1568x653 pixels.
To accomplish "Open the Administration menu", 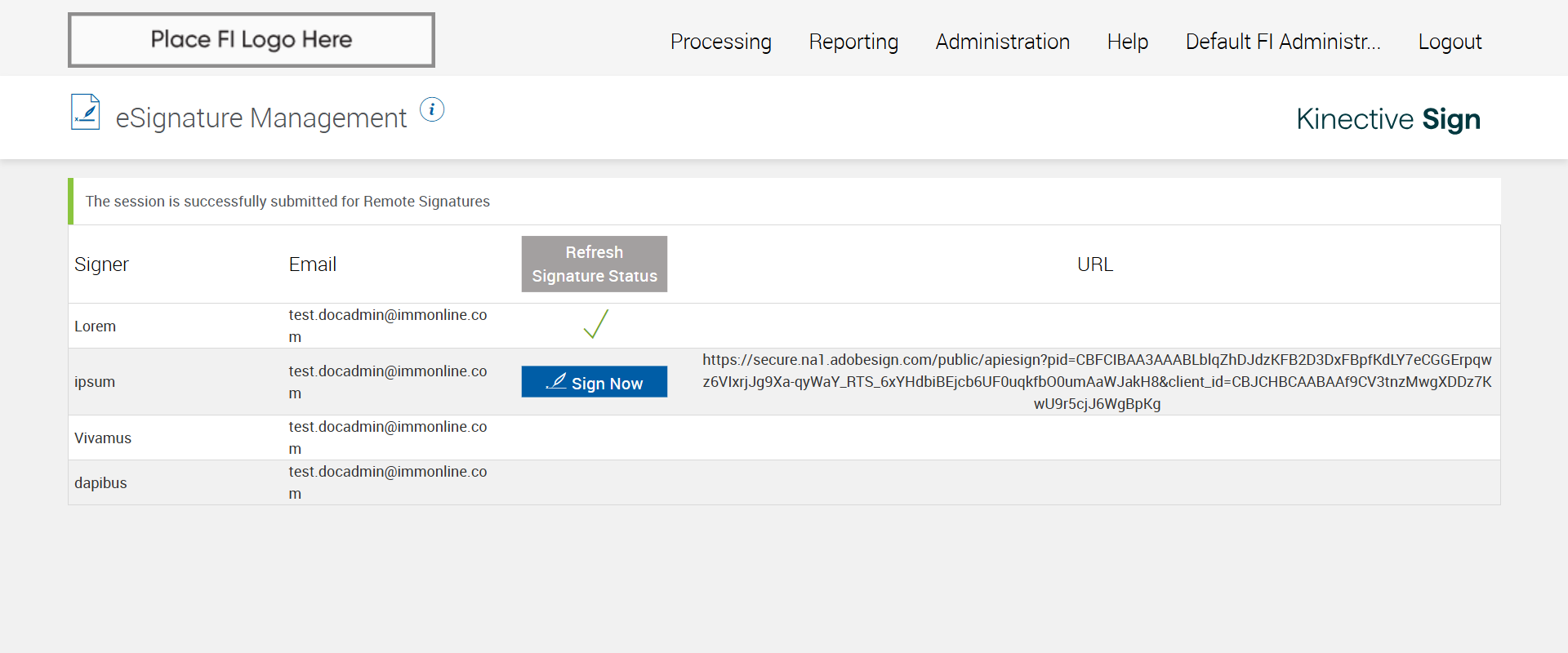I will (x=1002, y=42).
